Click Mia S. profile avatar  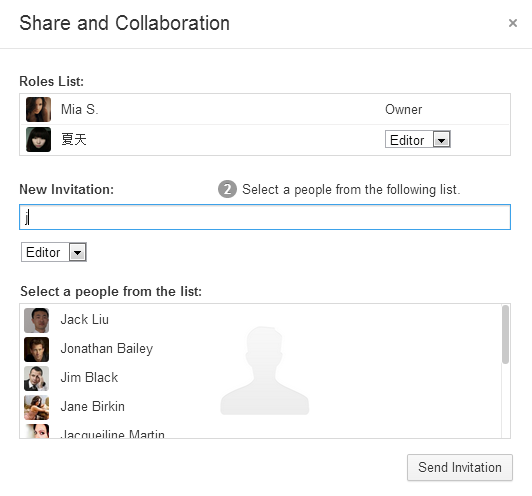click(x=38, y=109)
